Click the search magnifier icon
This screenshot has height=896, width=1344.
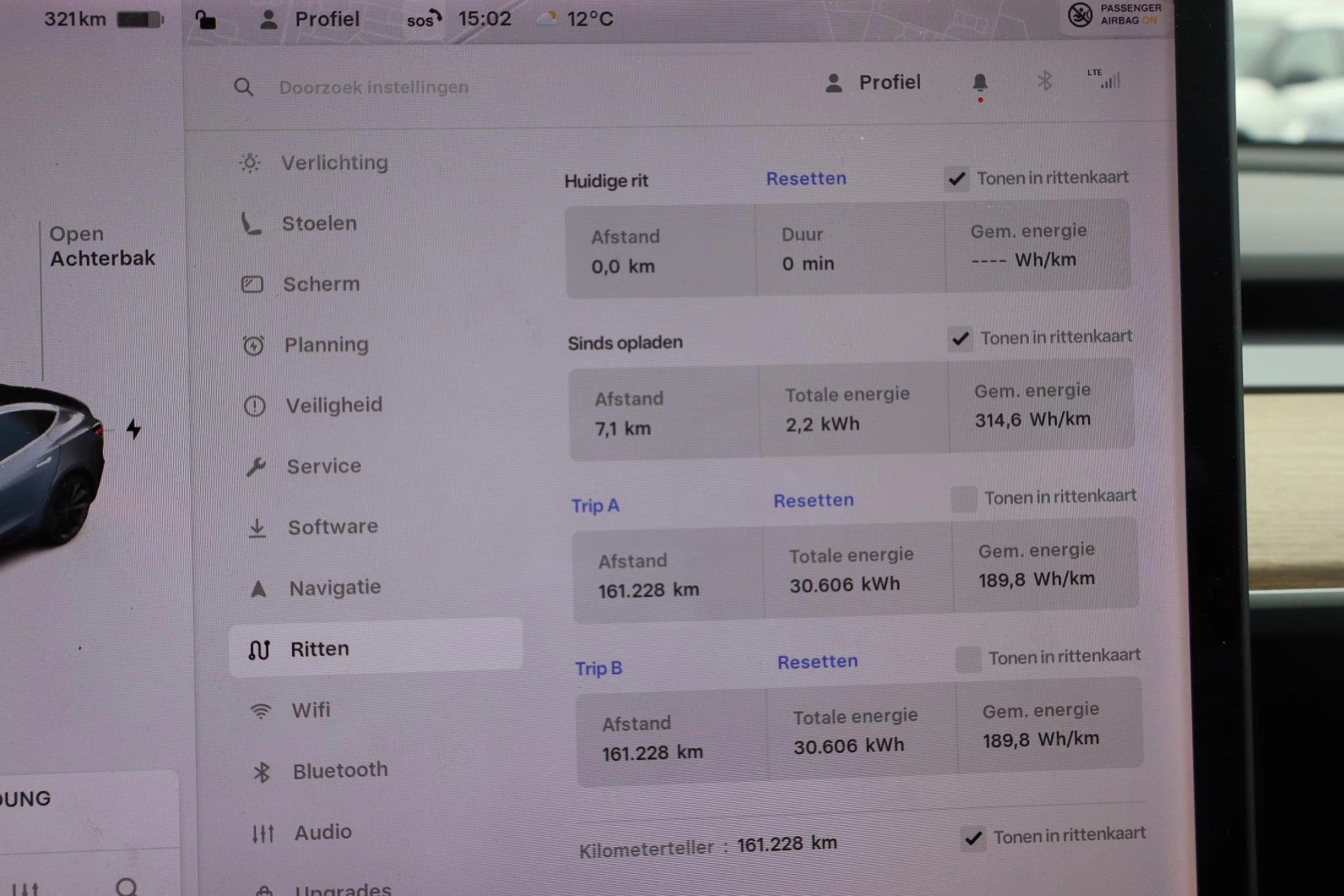coord(243,87)
